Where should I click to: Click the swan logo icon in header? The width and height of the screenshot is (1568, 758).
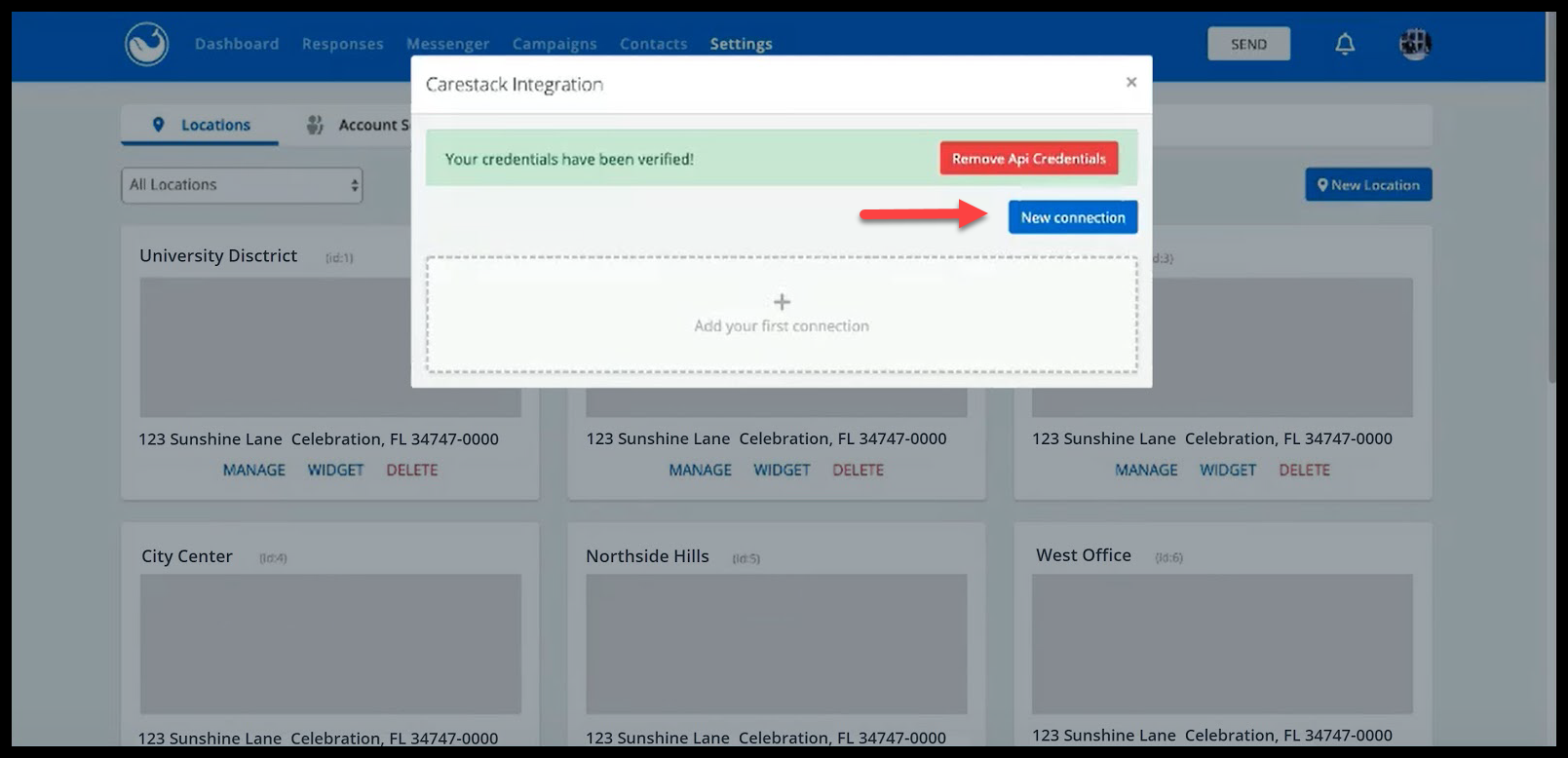pyautogui.click(x=147, y=44)
